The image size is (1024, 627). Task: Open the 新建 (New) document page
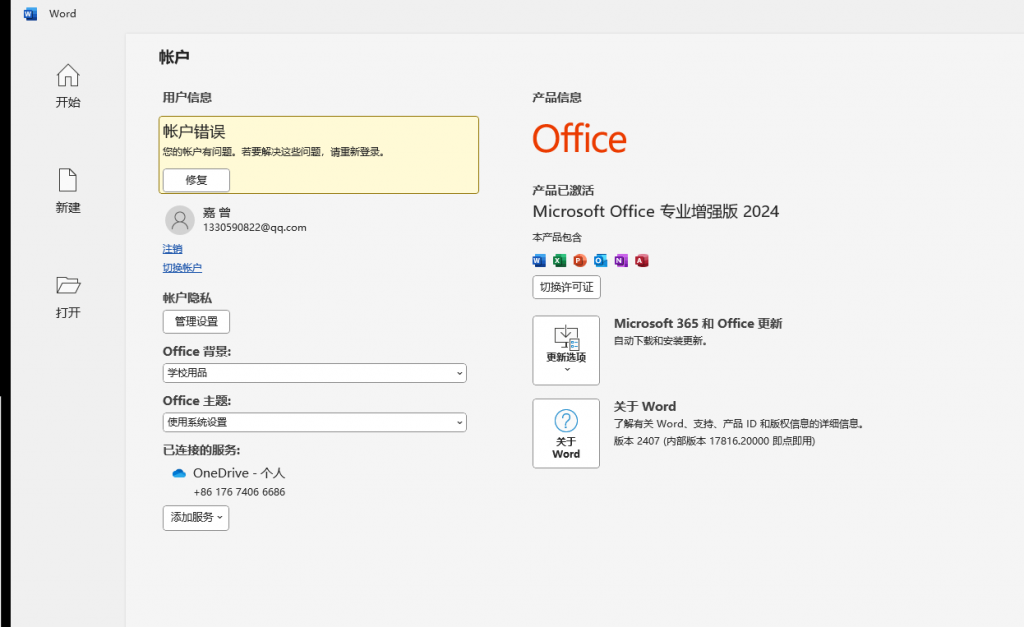(67, 192)
